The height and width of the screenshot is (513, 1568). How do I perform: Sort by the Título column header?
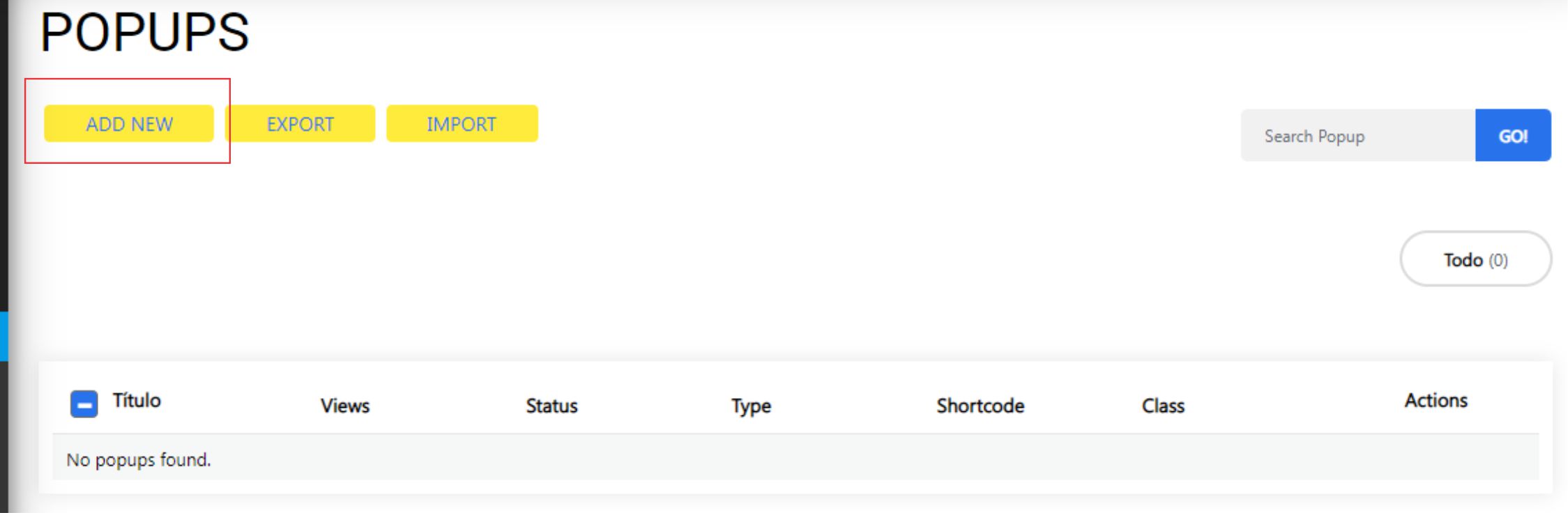pyautogui.click(x=137, y=400)
